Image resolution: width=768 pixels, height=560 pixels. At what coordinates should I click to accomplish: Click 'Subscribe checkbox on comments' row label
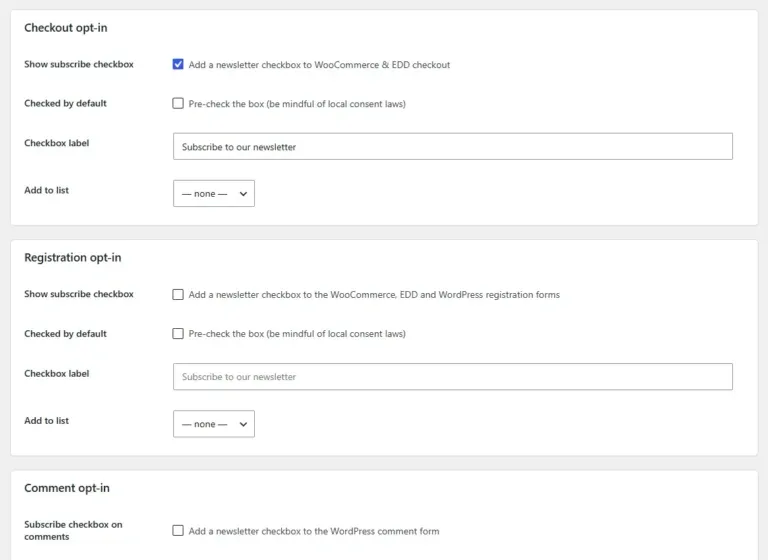point(73,531)
